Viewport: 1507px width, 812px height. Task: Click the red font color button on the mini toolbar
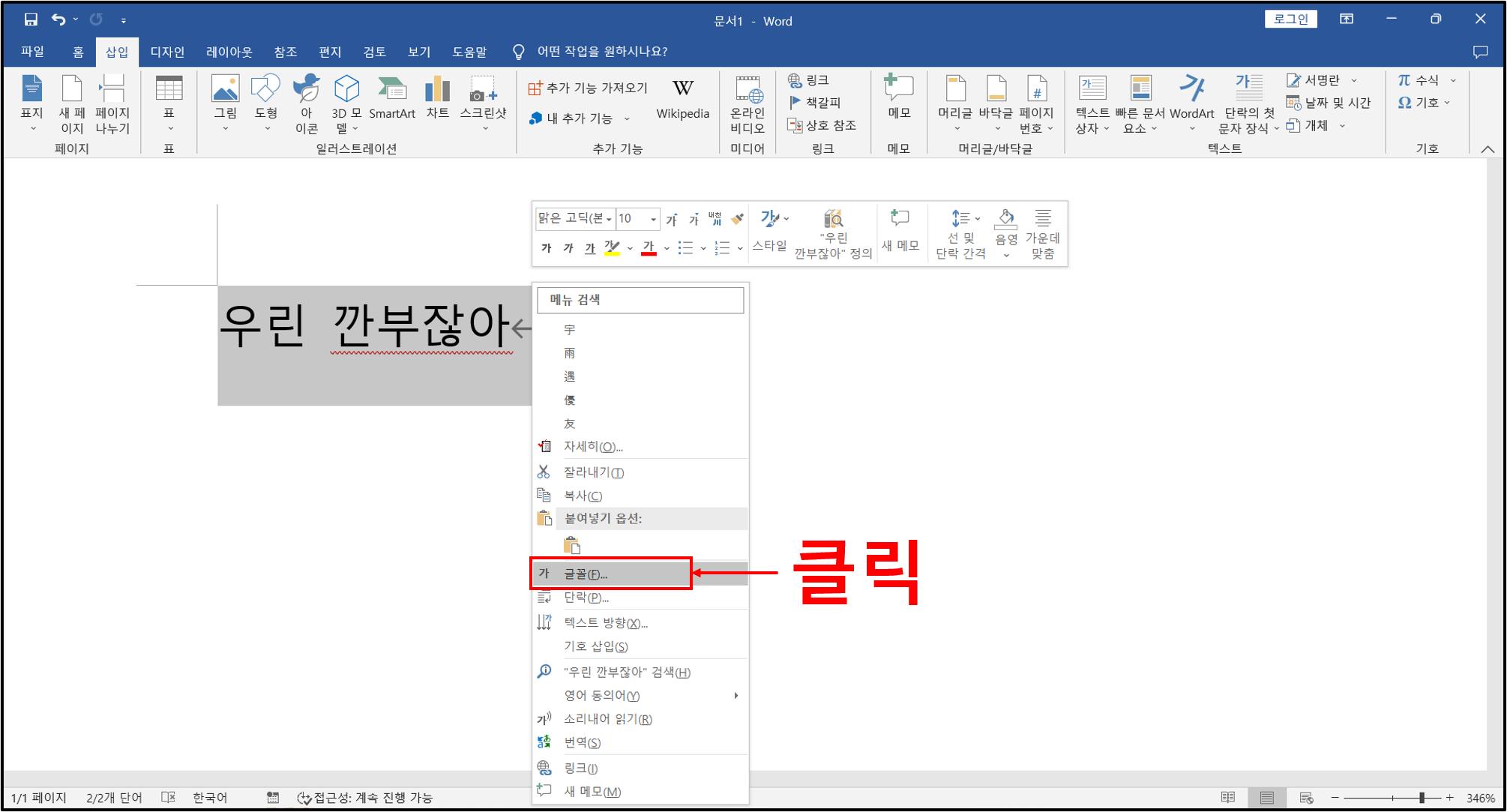[x=649, y=248]
